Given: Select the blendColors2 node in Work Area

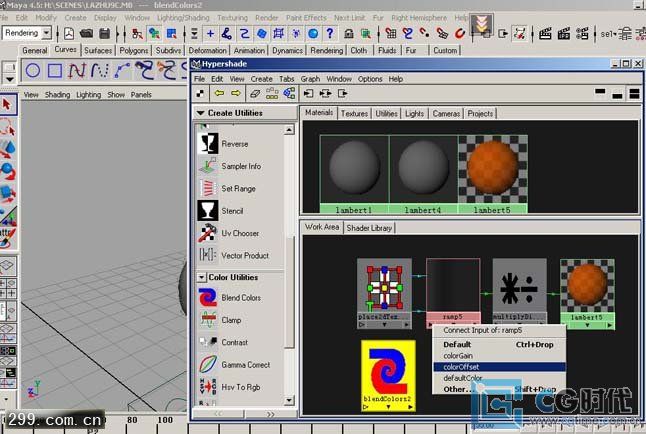Looking at the screenshot, I should point(389,375).
